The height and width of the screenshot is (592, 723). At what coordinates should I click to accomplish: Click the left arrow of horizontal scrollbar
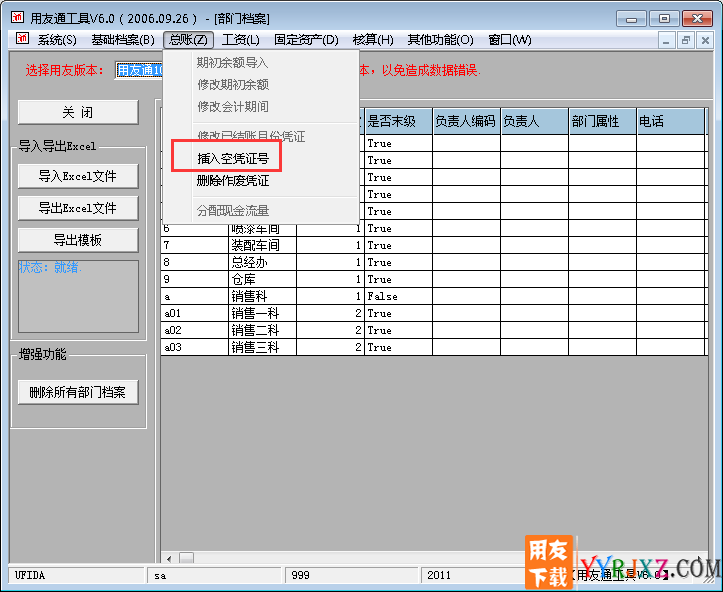[x=169, y=559]
